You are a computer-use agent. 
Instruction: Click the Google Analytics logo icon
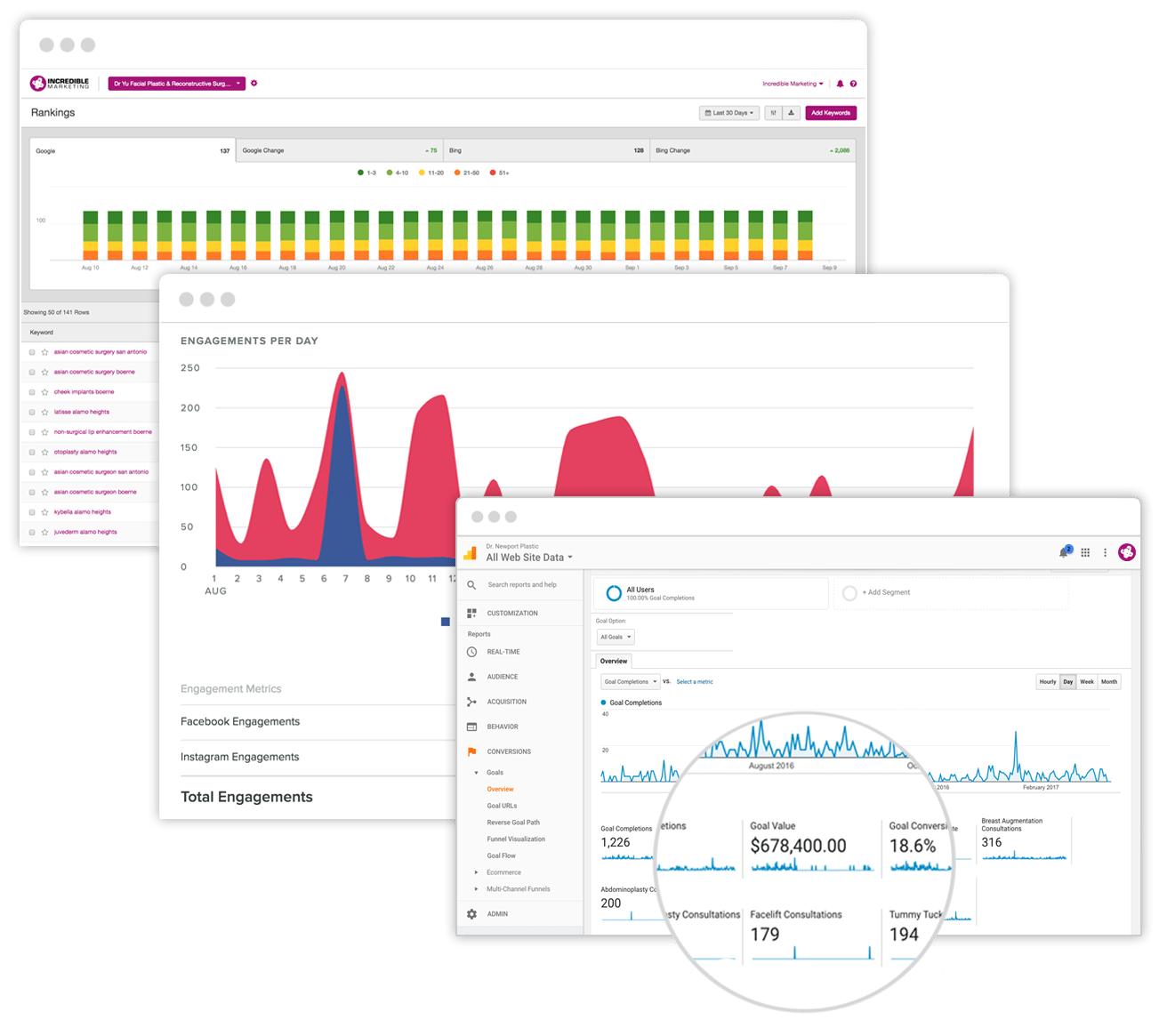(471, 554)
